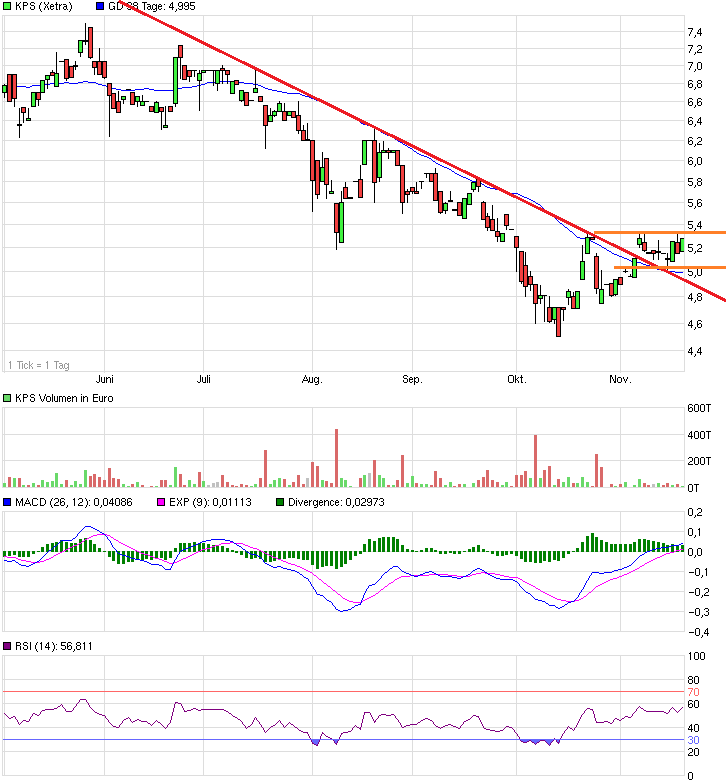Click the 'Juli' month axis label
This screenshot has height=784, width=726.
(x=204, y=379)
